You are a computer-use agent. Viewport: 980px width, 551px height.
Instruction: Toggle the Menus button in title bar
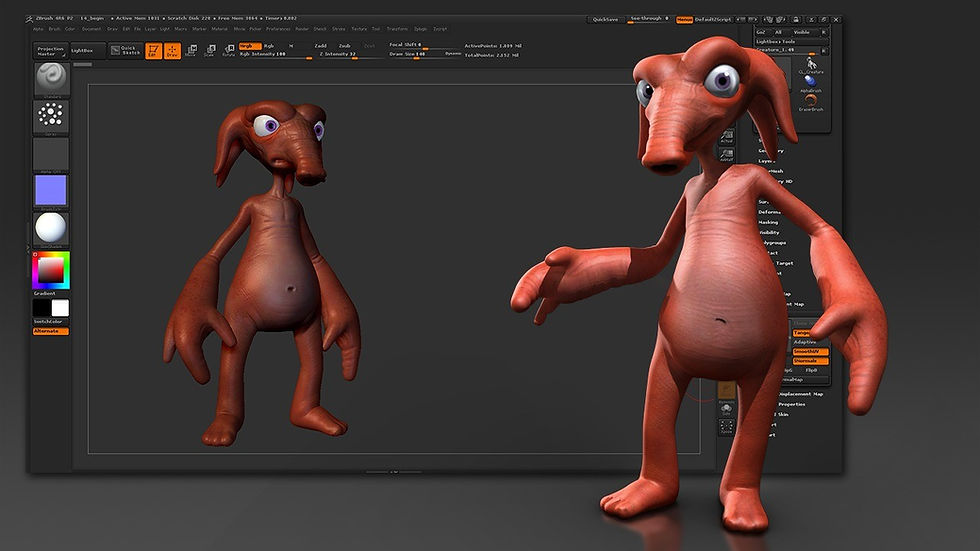[x=684, y=20]
